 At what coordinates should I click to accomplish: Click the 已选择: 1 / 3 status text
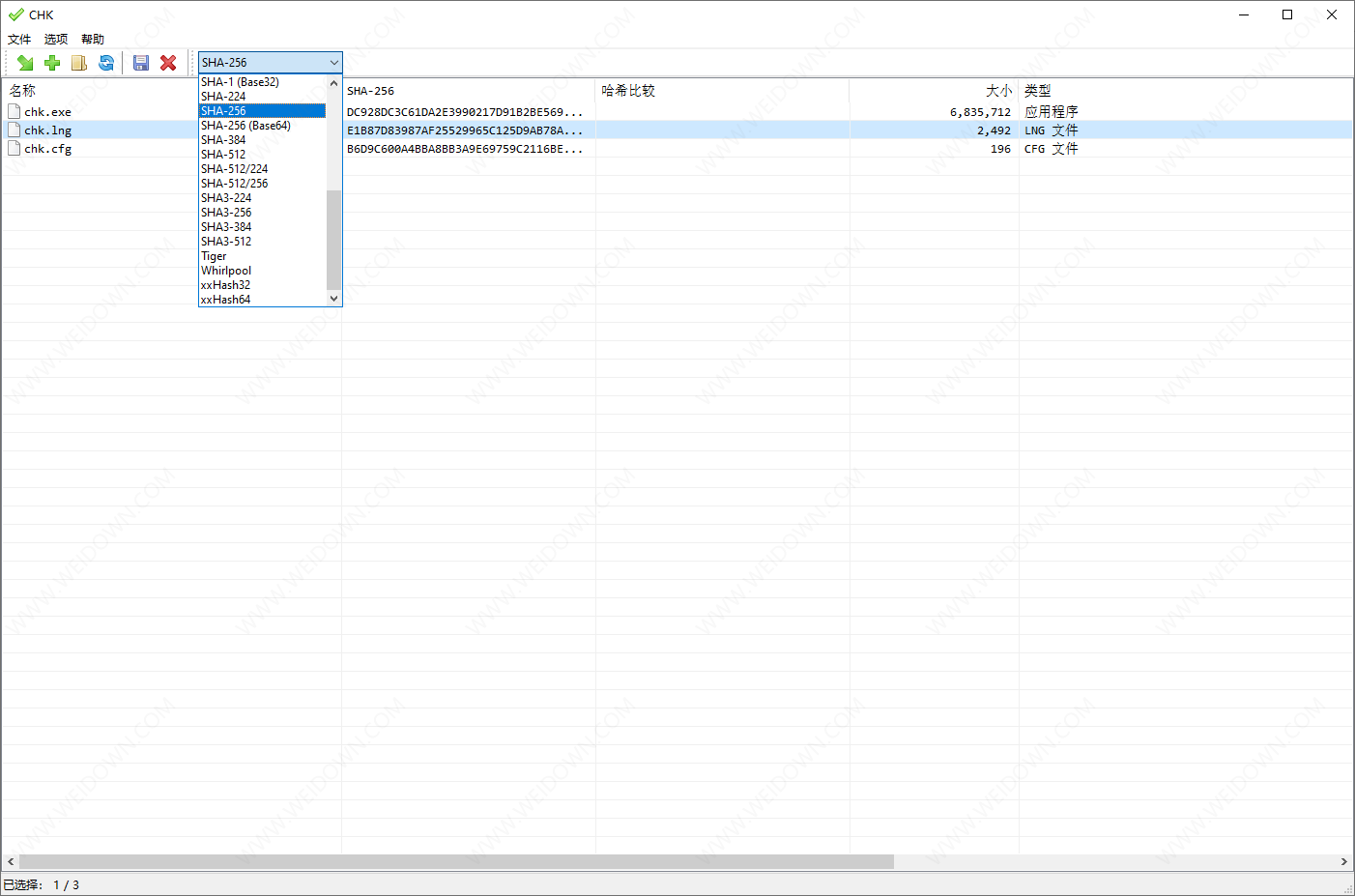coord(42,884)
